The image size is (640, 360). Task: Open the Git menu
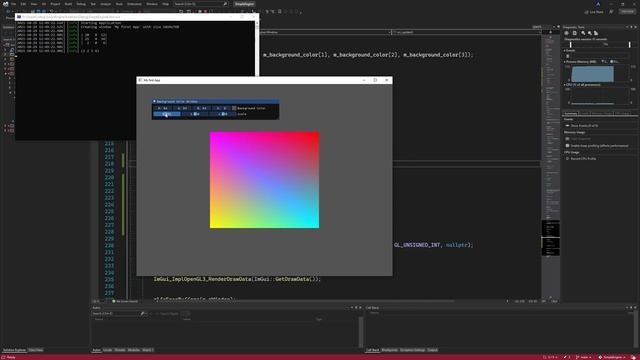(x=44, y=4)
